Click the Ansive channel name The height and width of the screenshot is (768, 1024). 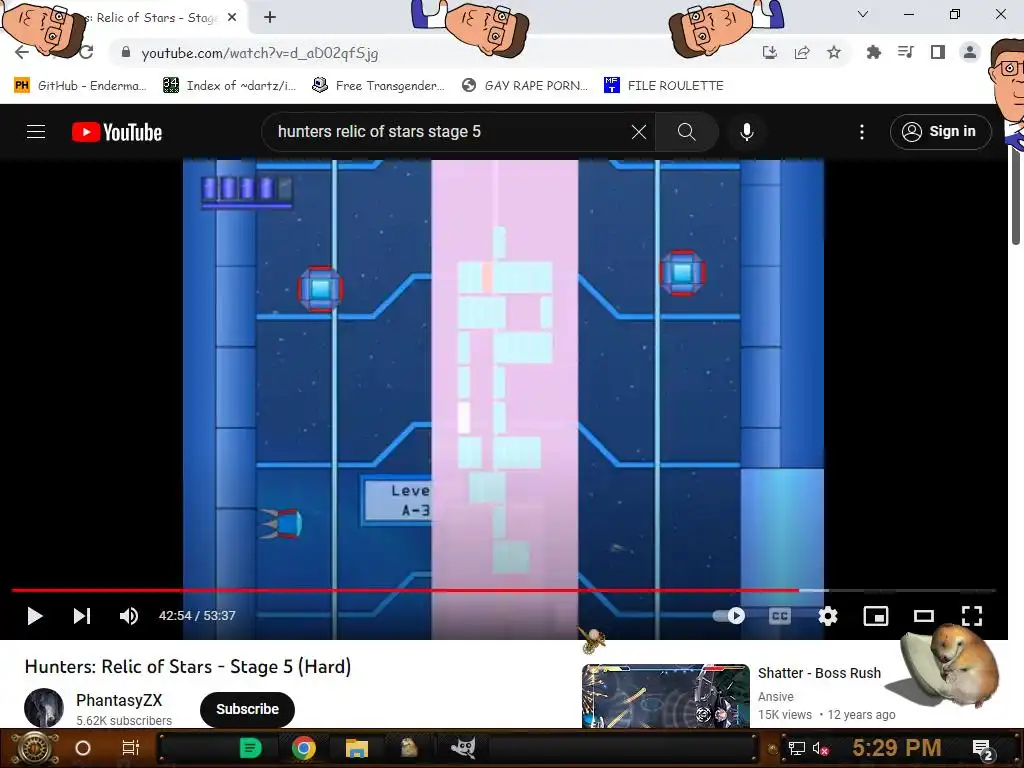[776, 697]
